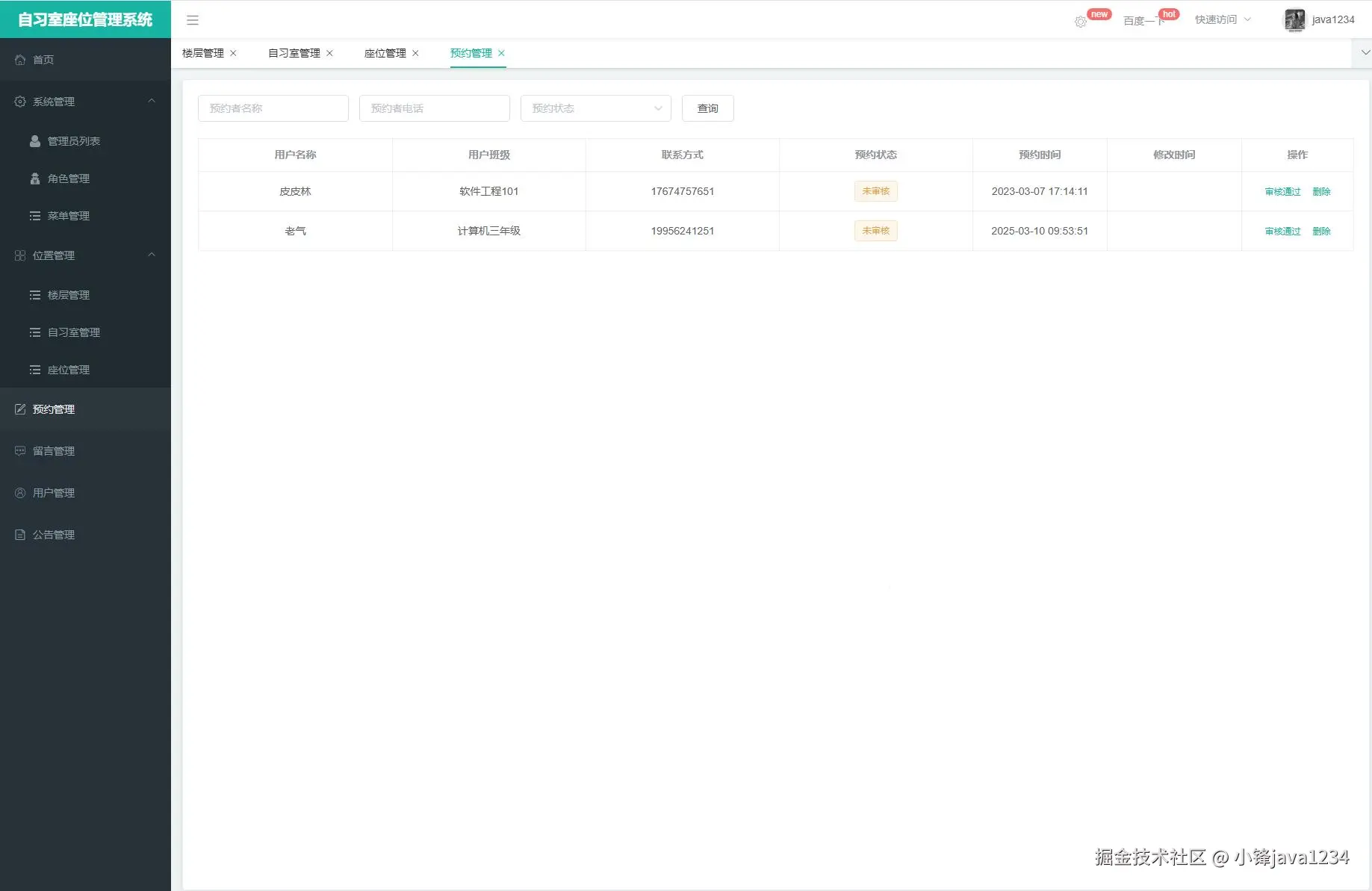
Task: Click the phone number 17674757651
Action: [682, 191]
